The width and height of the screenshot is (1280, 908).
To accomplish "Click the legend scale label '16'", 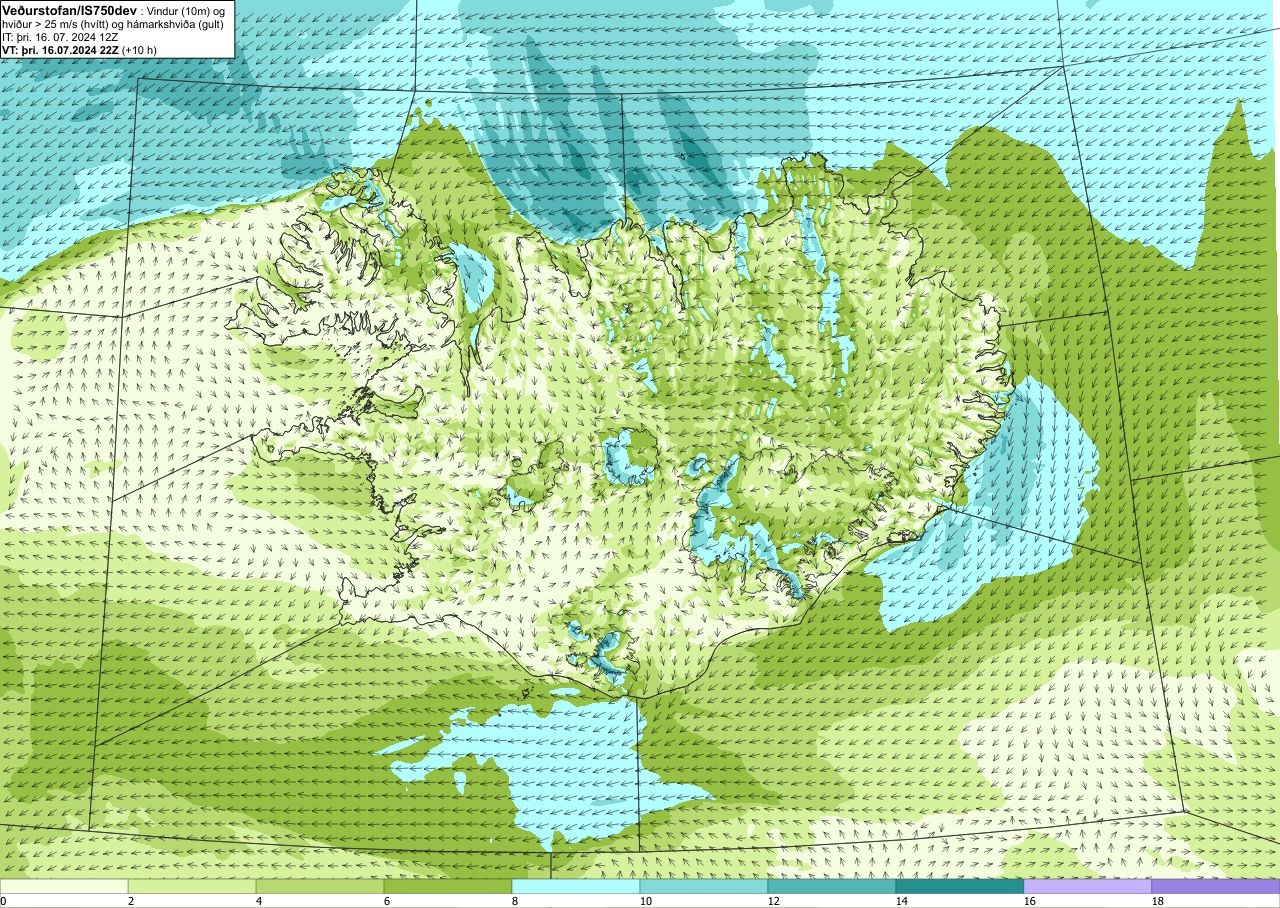I will [1030, 901].
